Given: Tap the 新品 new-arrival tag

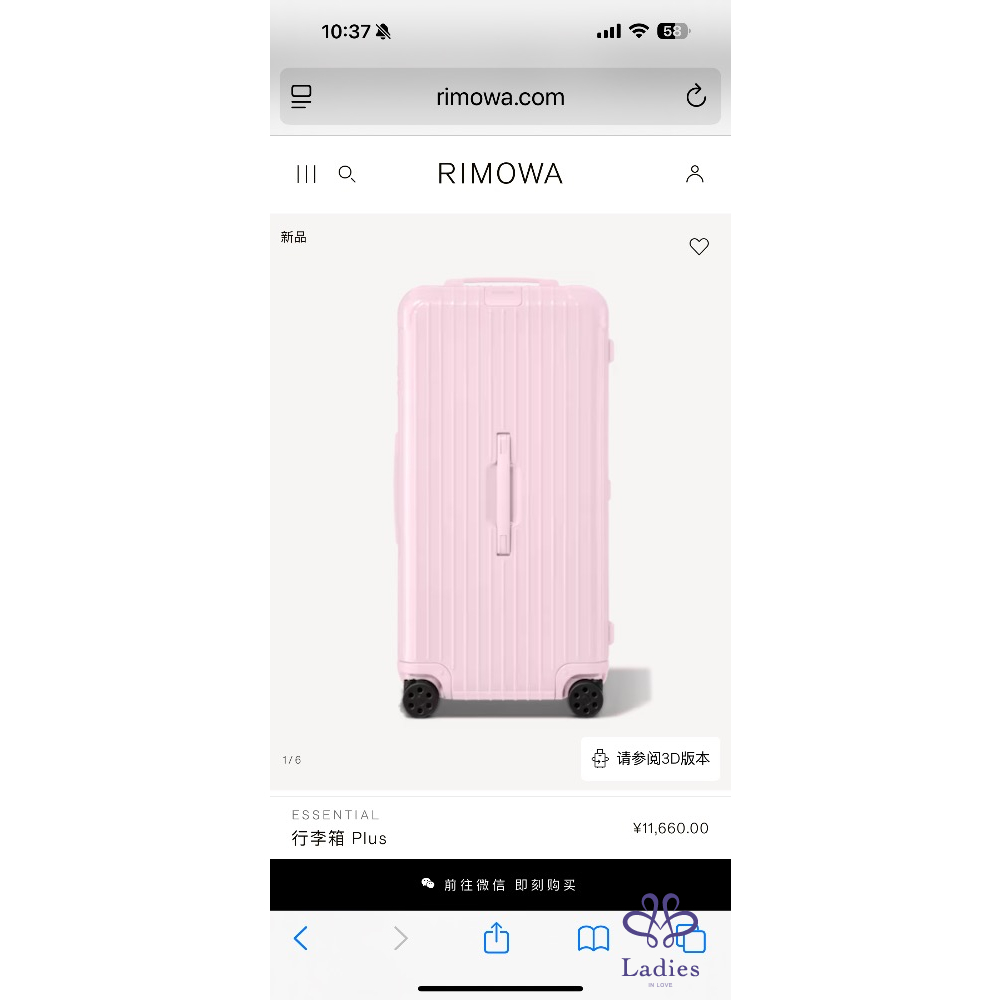Looking at the screenshot, I should coord(293,237).
